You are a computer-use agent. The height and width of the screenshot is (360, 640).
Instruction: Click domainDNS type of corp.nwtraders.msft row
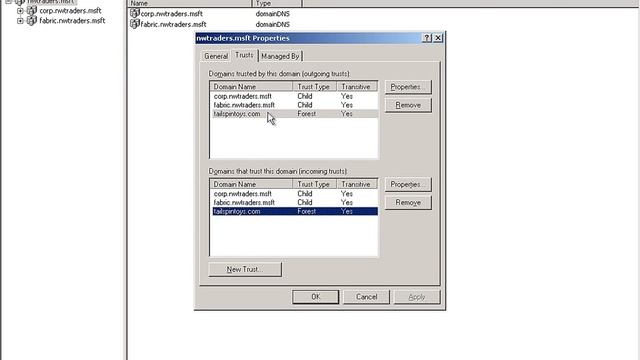coord(273,13)
